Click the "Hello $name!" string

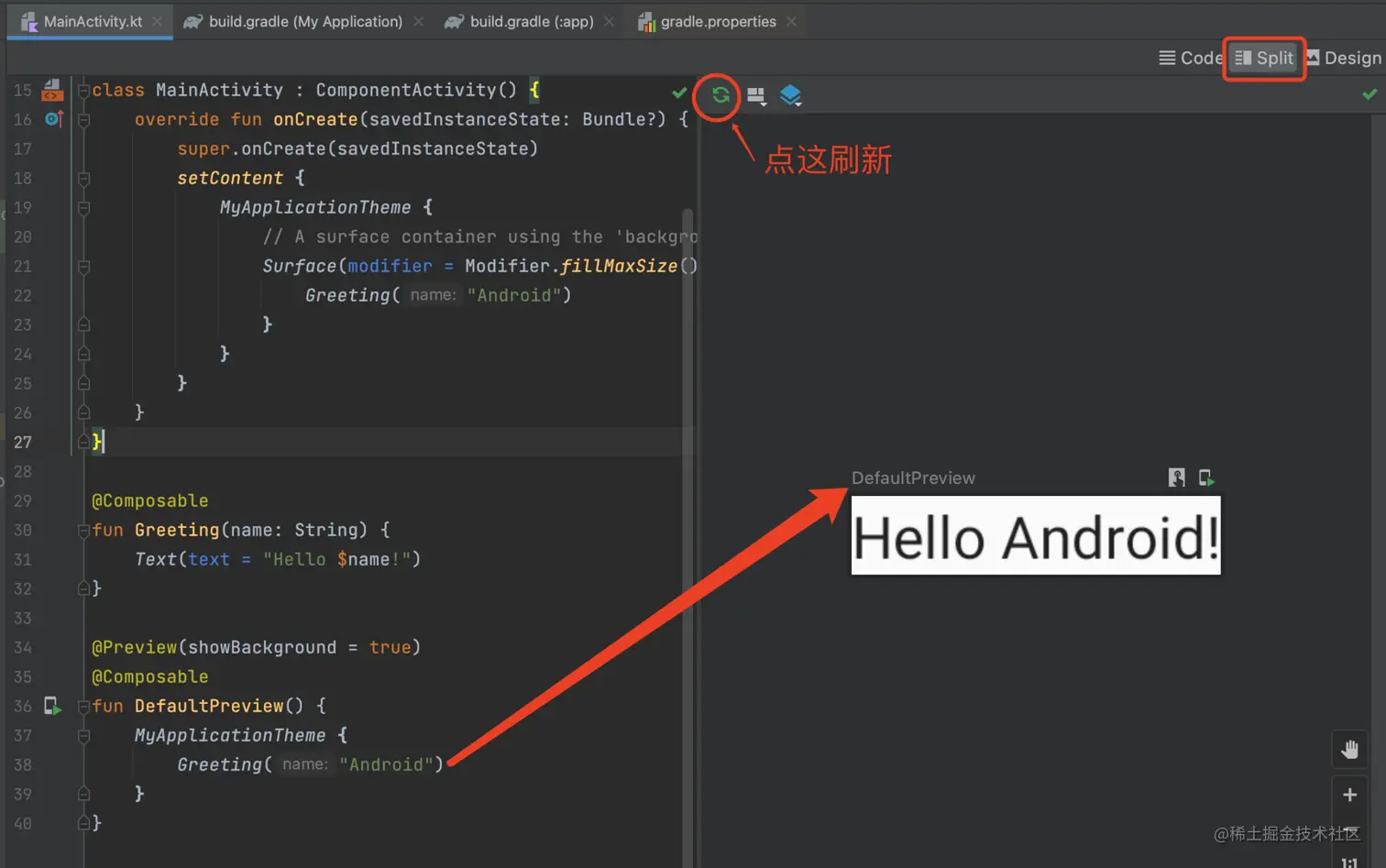pyautogui.click(x=336, y=559)
